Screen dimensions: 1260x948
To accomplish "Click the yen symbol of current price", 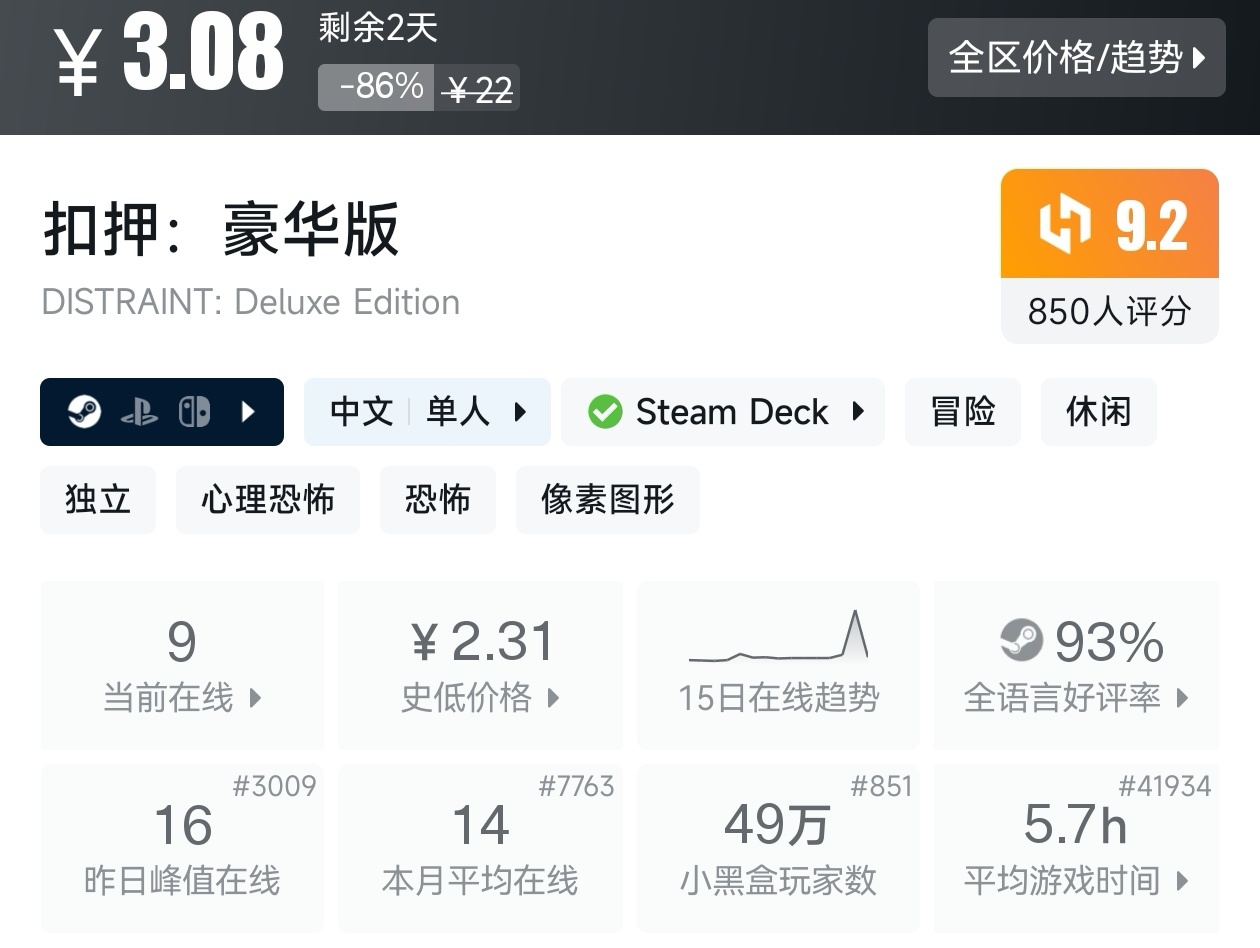I will 78,60.
